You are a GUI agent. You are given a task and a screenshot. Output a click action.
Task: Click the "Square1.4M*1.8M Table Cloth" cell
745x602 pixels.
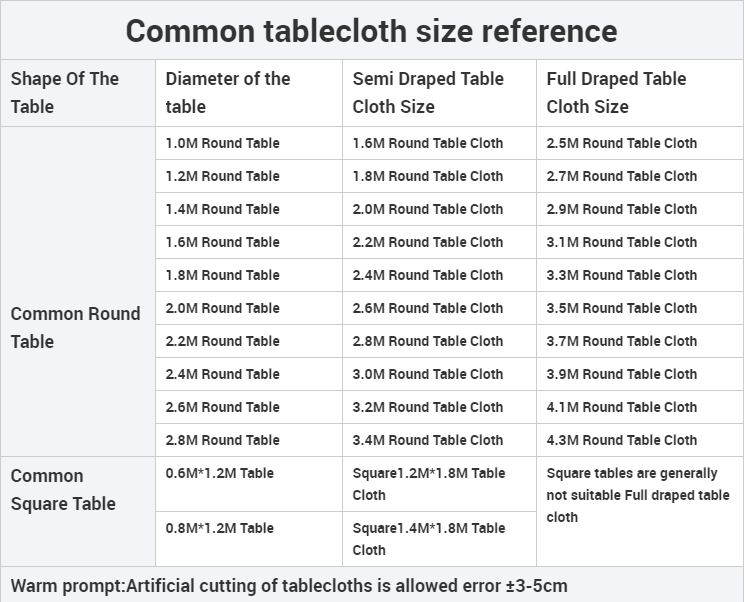coord(429,539)
